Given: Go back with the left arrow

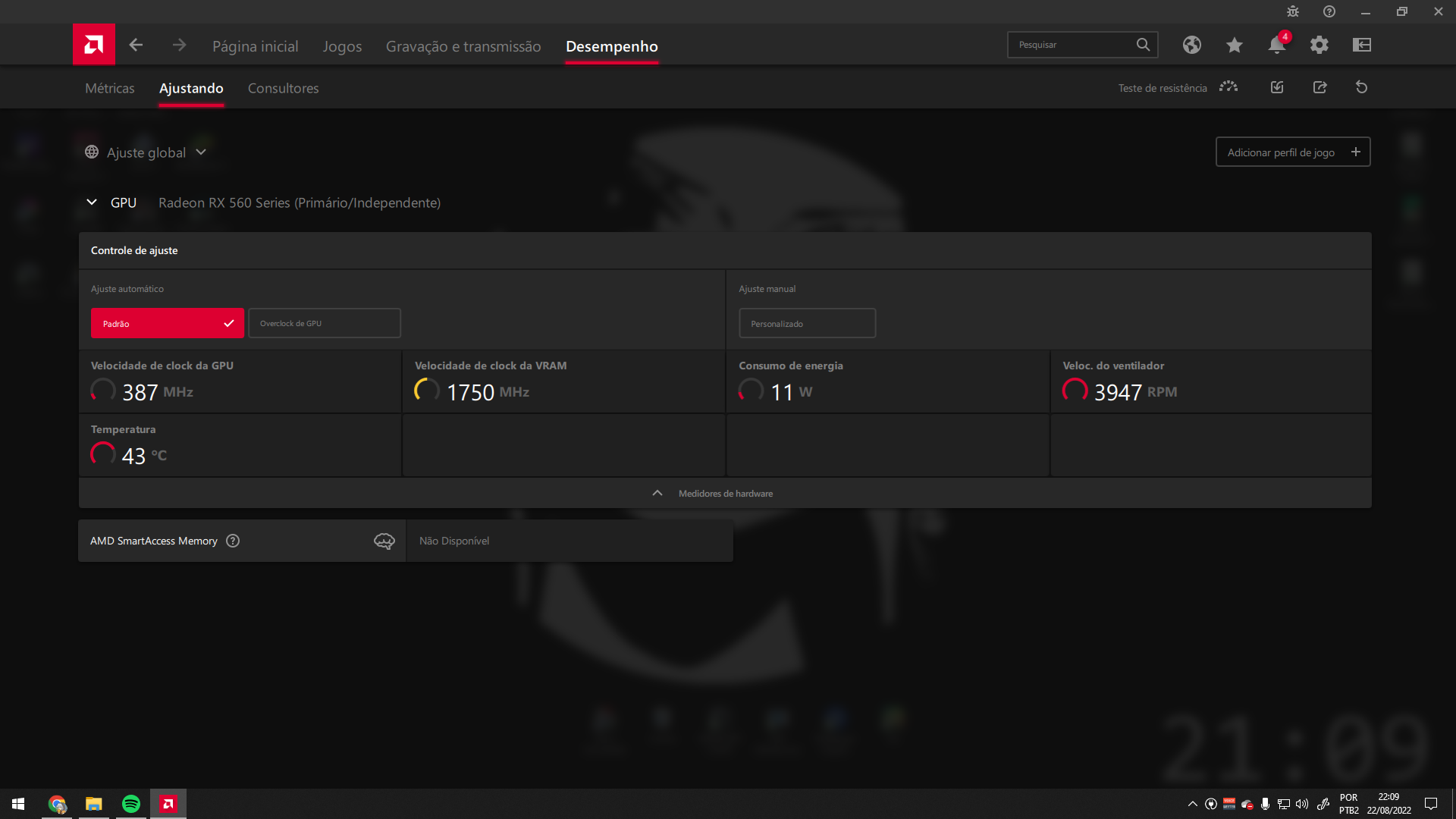Looking at the screenshot, I should click(136, 45).
